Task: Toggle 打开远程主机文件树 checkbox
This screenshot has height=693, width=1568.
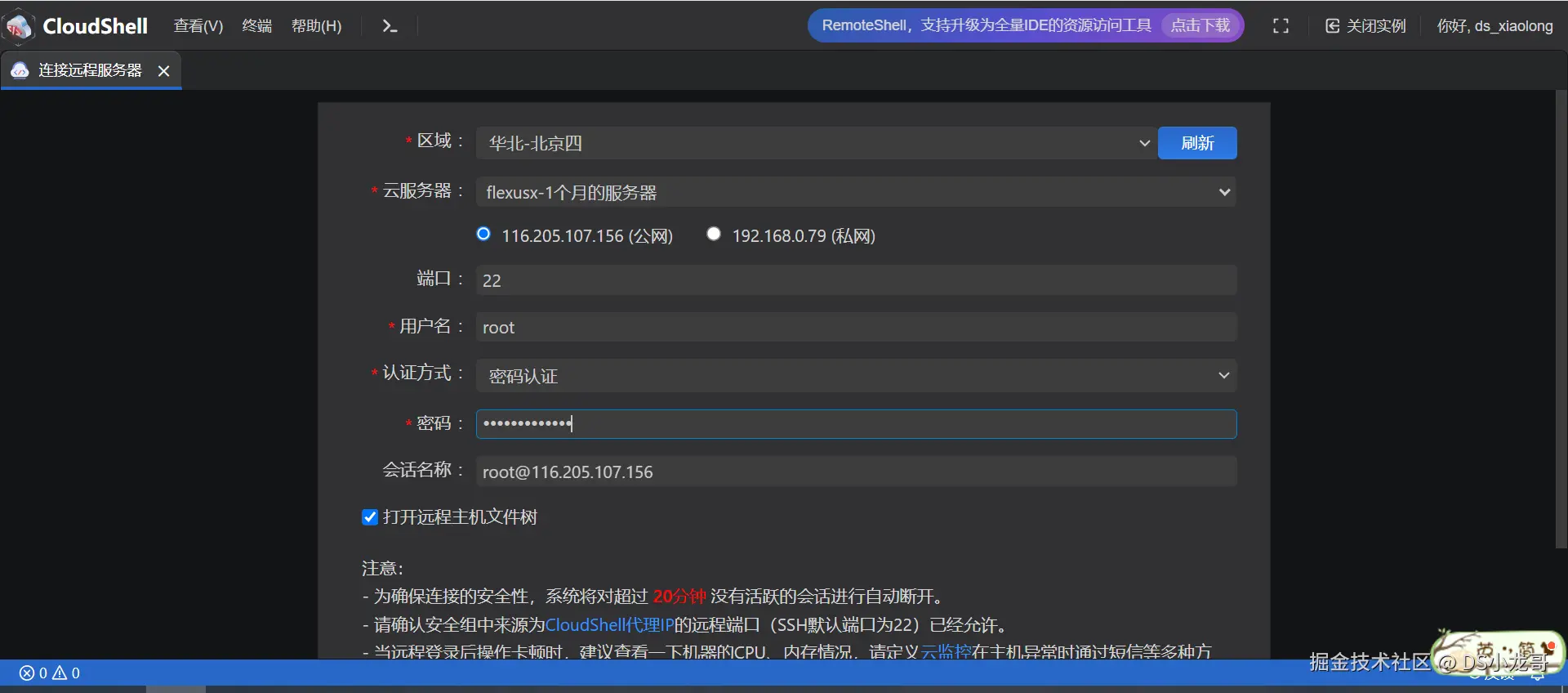Action: click(370, 517)
